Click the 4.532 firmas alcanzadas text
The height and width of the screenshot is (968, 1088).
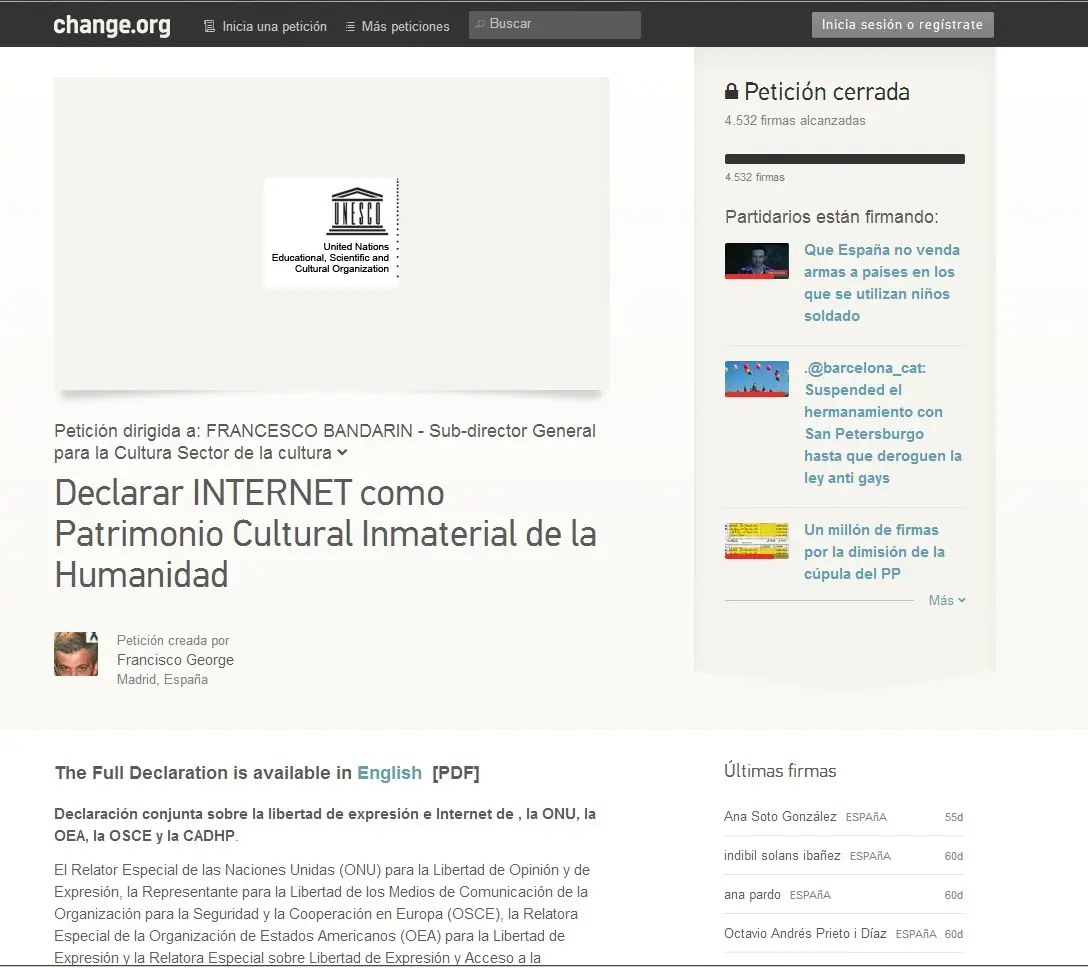pyautogui.click(x=794, y=121)
